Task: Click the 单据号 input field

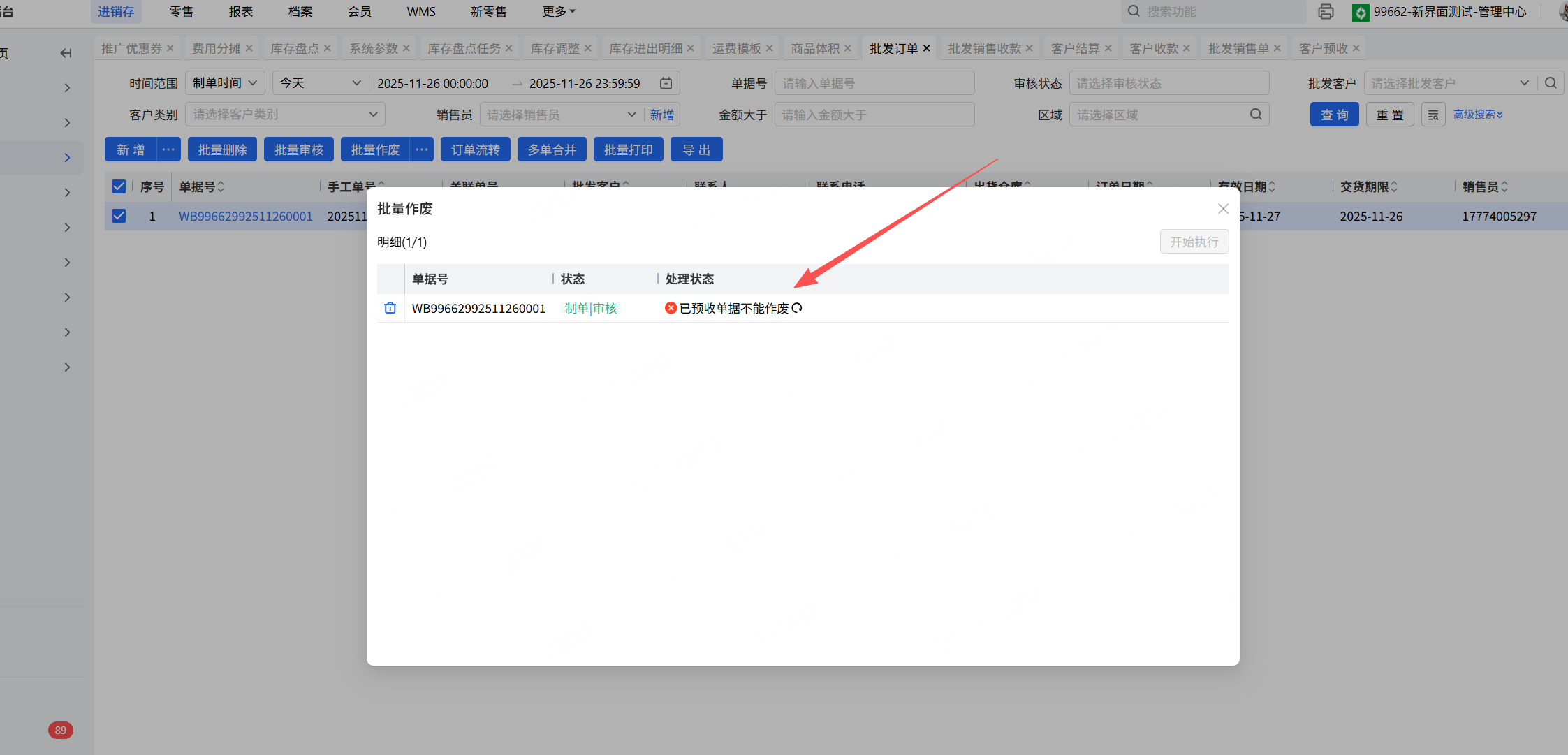Action: click(x=874, y=83)
